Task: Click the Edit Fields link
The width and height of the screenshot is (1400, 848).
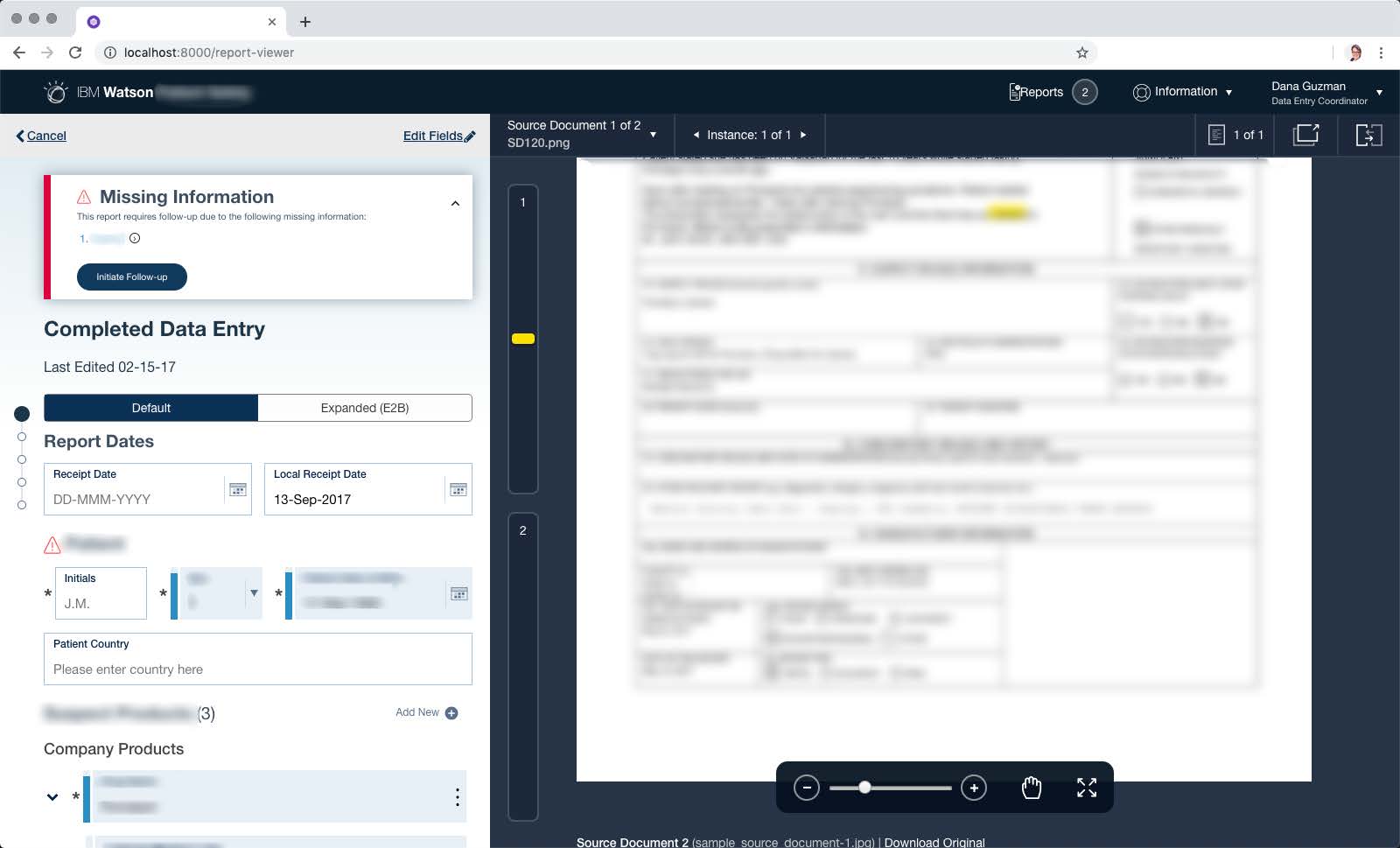Action: click(x=438, y=136)
